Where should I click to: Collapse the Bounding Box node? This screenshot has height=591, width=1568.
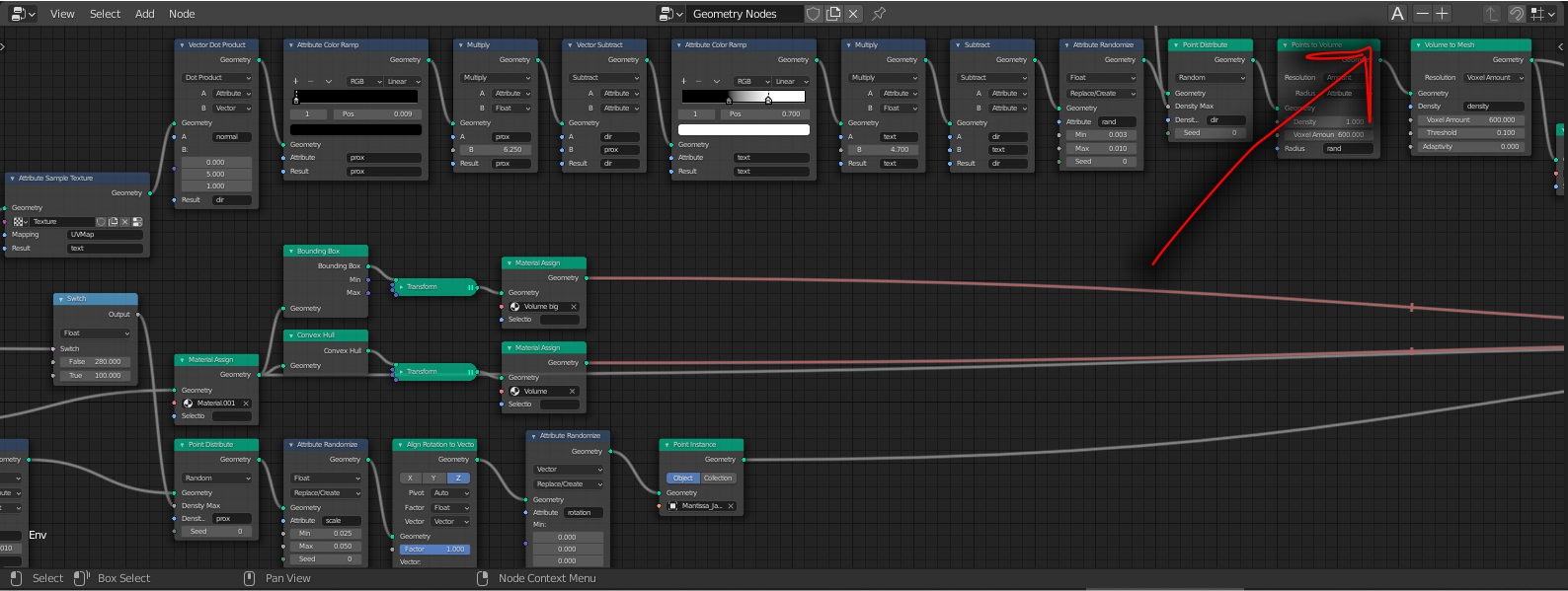click(x=290, y=252)
